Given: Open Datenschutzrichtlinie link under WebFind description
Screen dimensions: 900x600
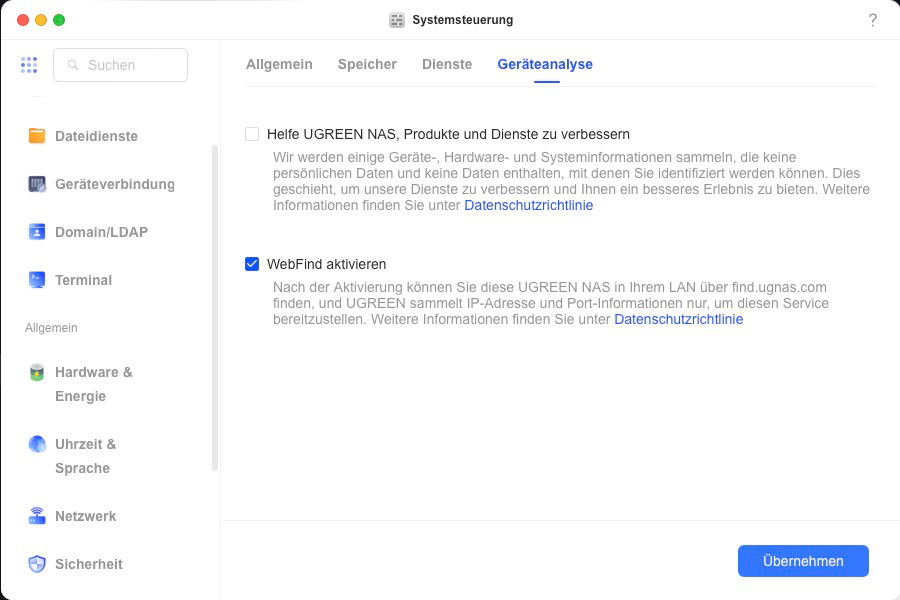Looking at the screenshot, I should (x=678, y=320).
